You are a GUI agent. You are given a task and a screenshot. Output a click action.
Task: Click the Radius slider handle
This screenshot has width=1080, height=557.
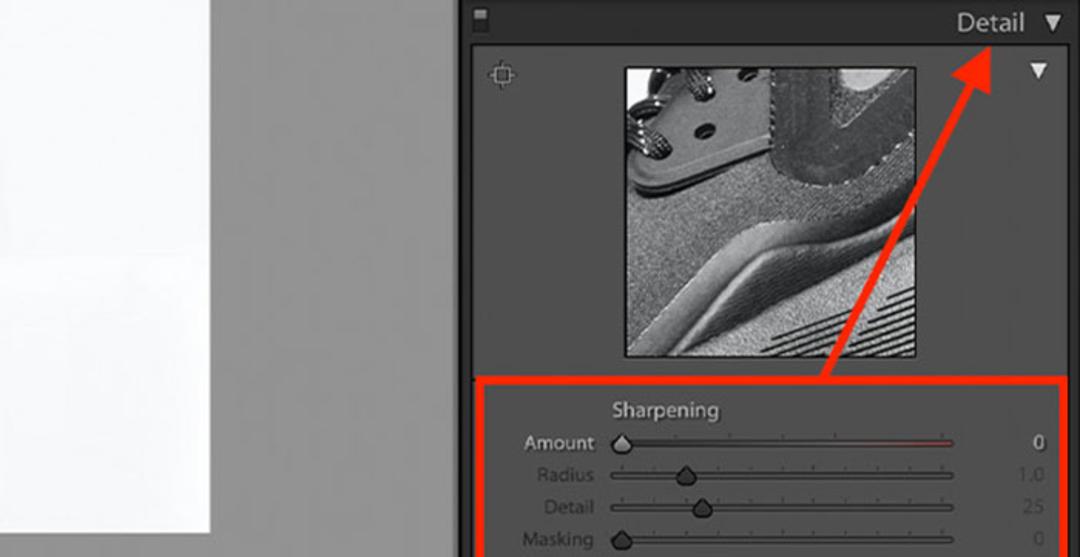[x=685, y=476]
